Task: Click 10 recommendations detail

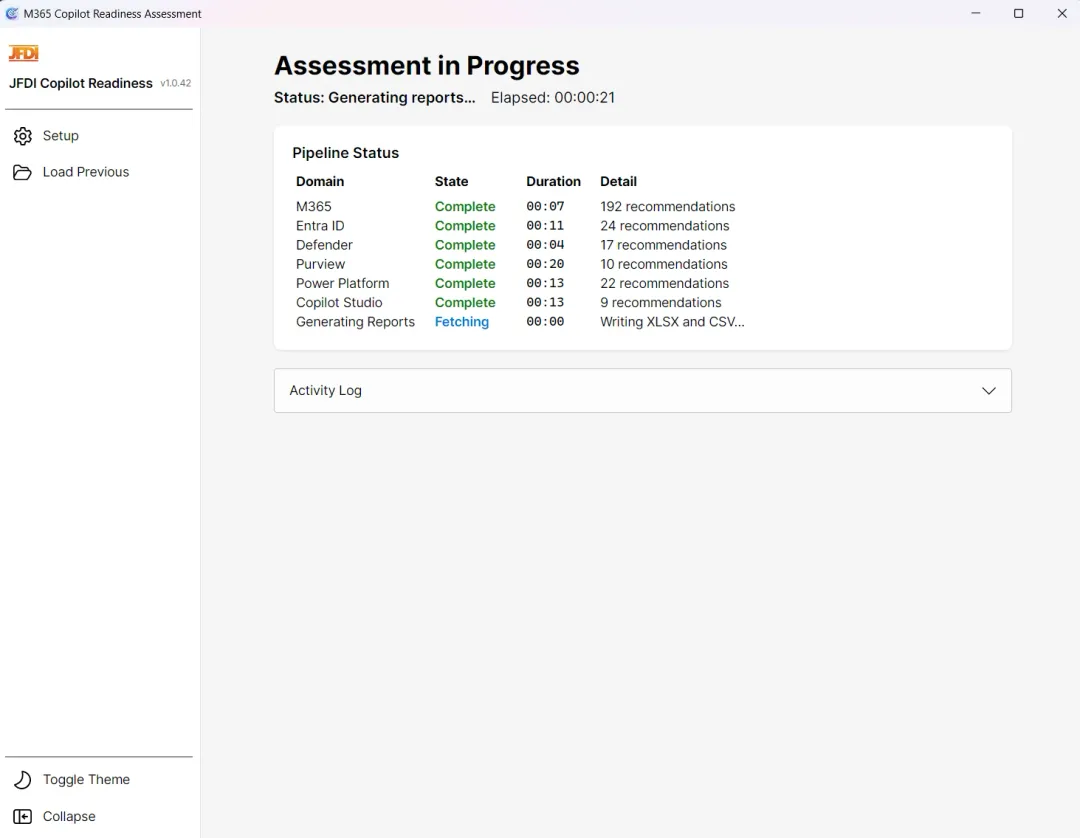Action: 663,264
